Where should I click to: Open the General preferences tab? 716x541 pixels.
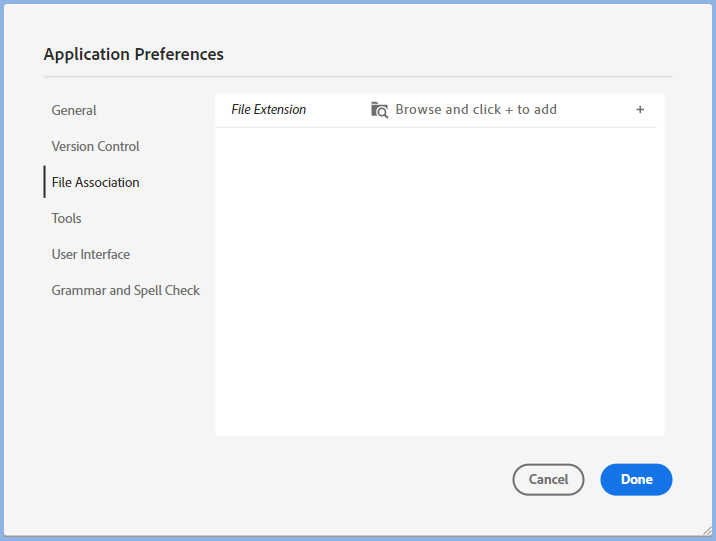[x=74, y=110]
